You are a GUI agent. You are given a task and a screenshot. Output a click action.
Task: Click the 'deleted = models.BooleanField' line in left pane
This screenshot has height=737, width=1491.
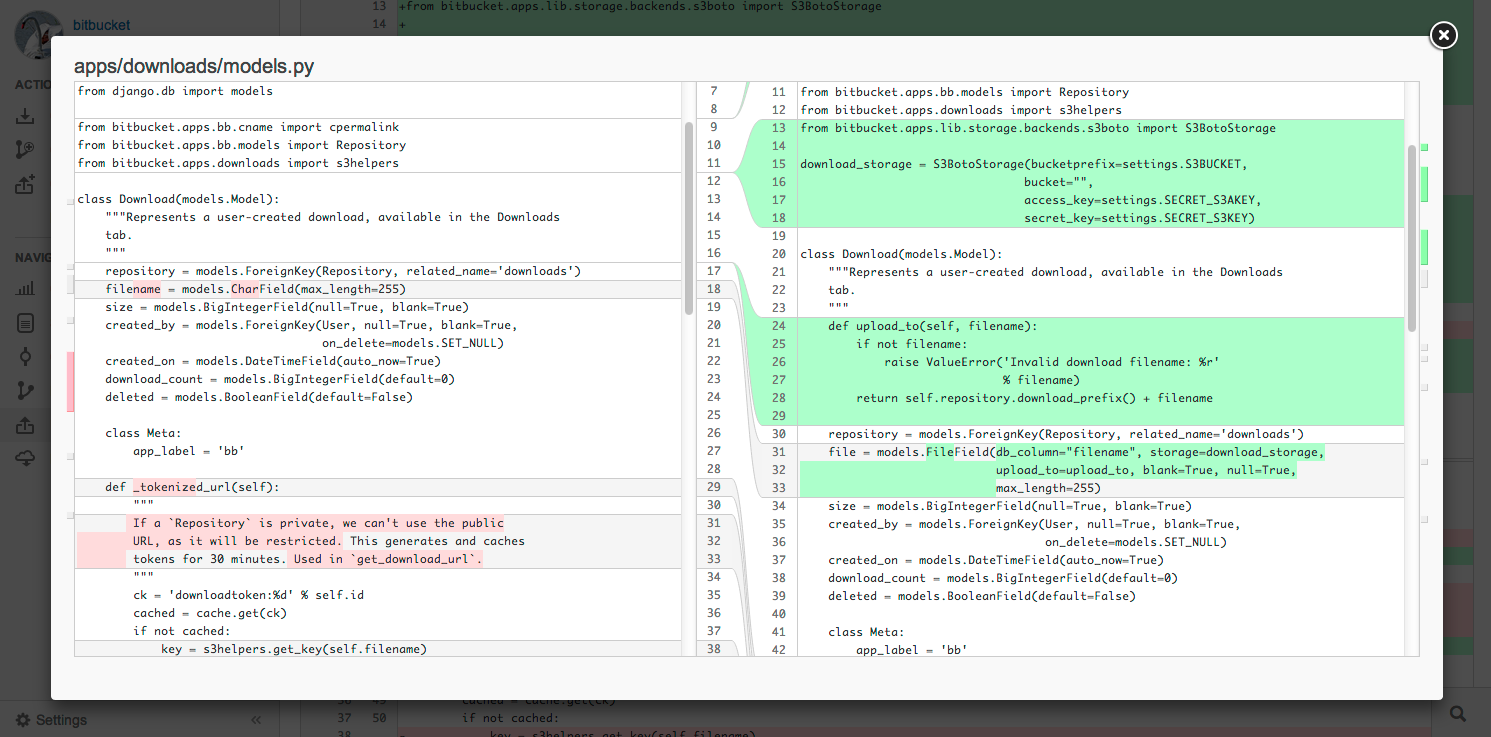[x=259, y=397]
